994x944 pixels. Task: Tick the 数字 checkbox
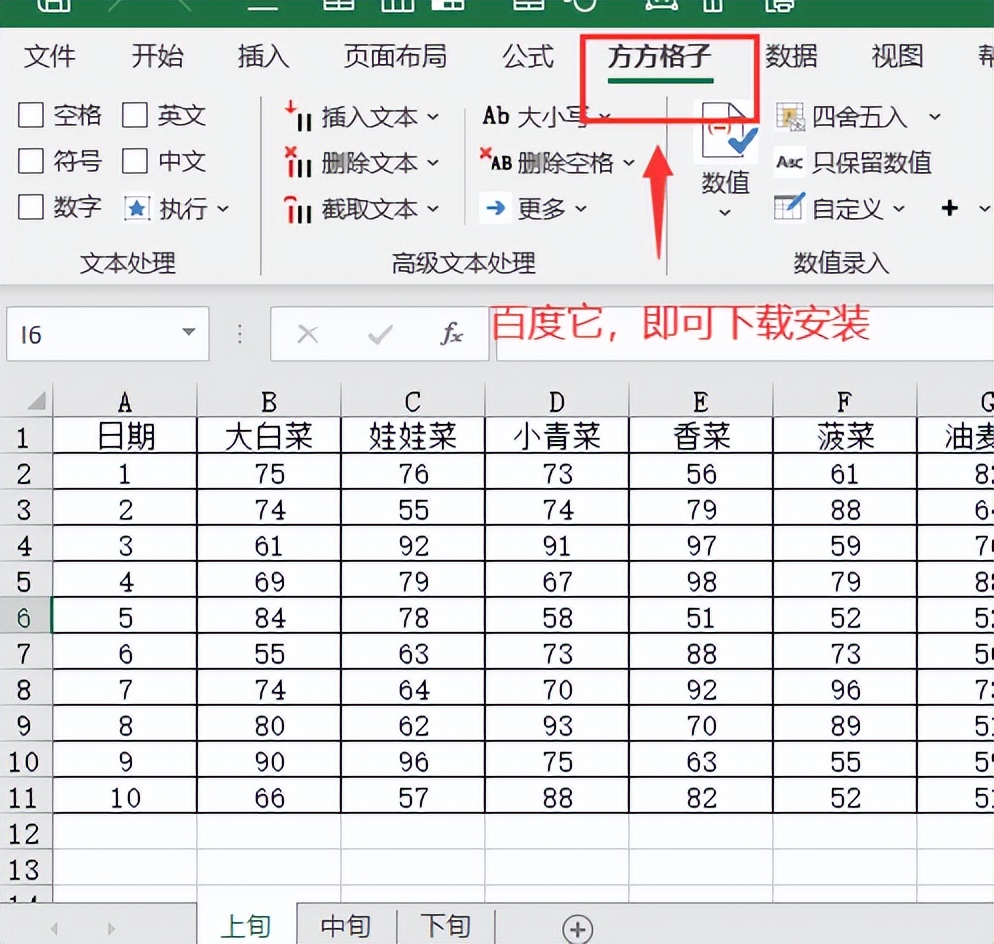tap(31, 207)
